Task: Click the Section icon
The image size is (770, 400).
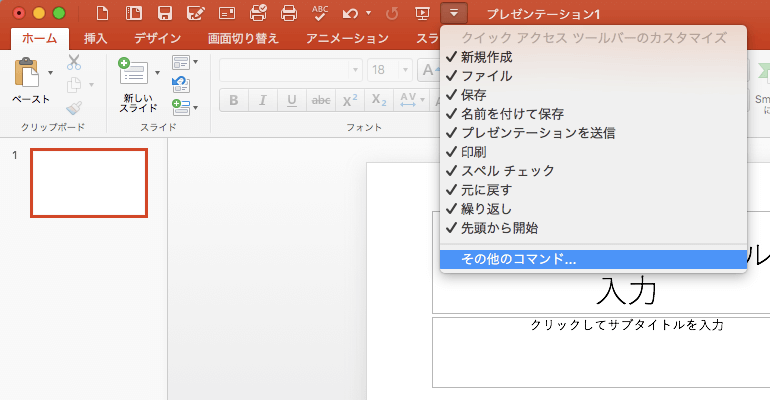Action: point(181,107)
